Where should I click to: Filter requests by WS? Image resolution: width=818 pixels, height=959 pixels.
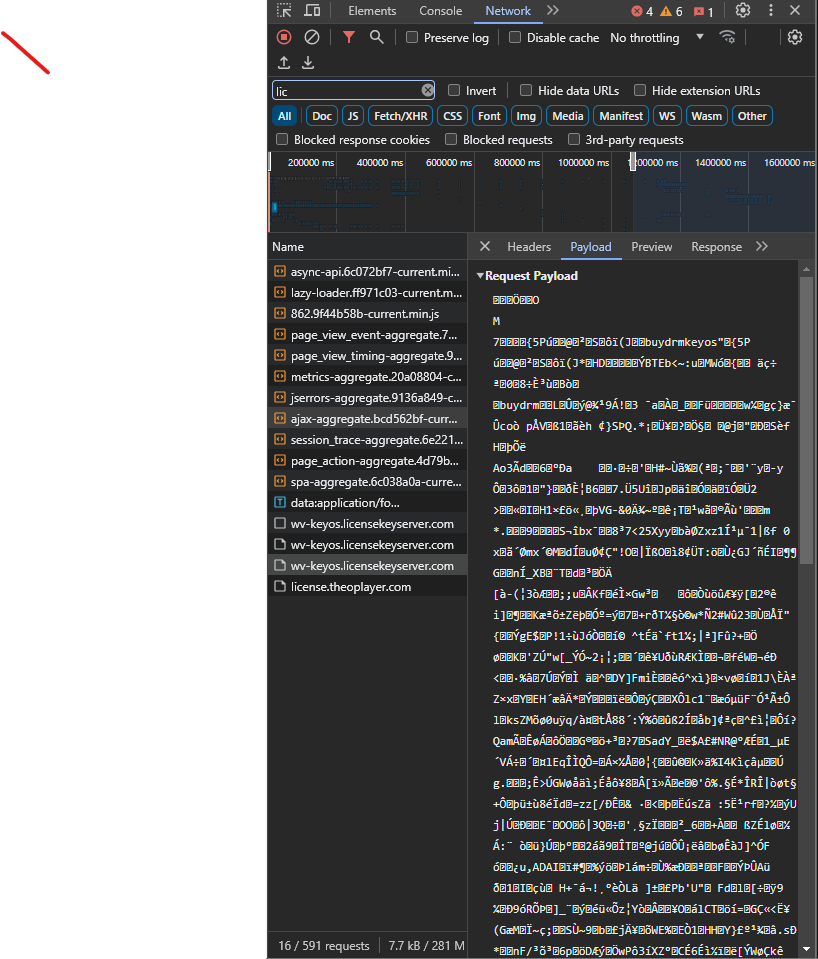667,116
